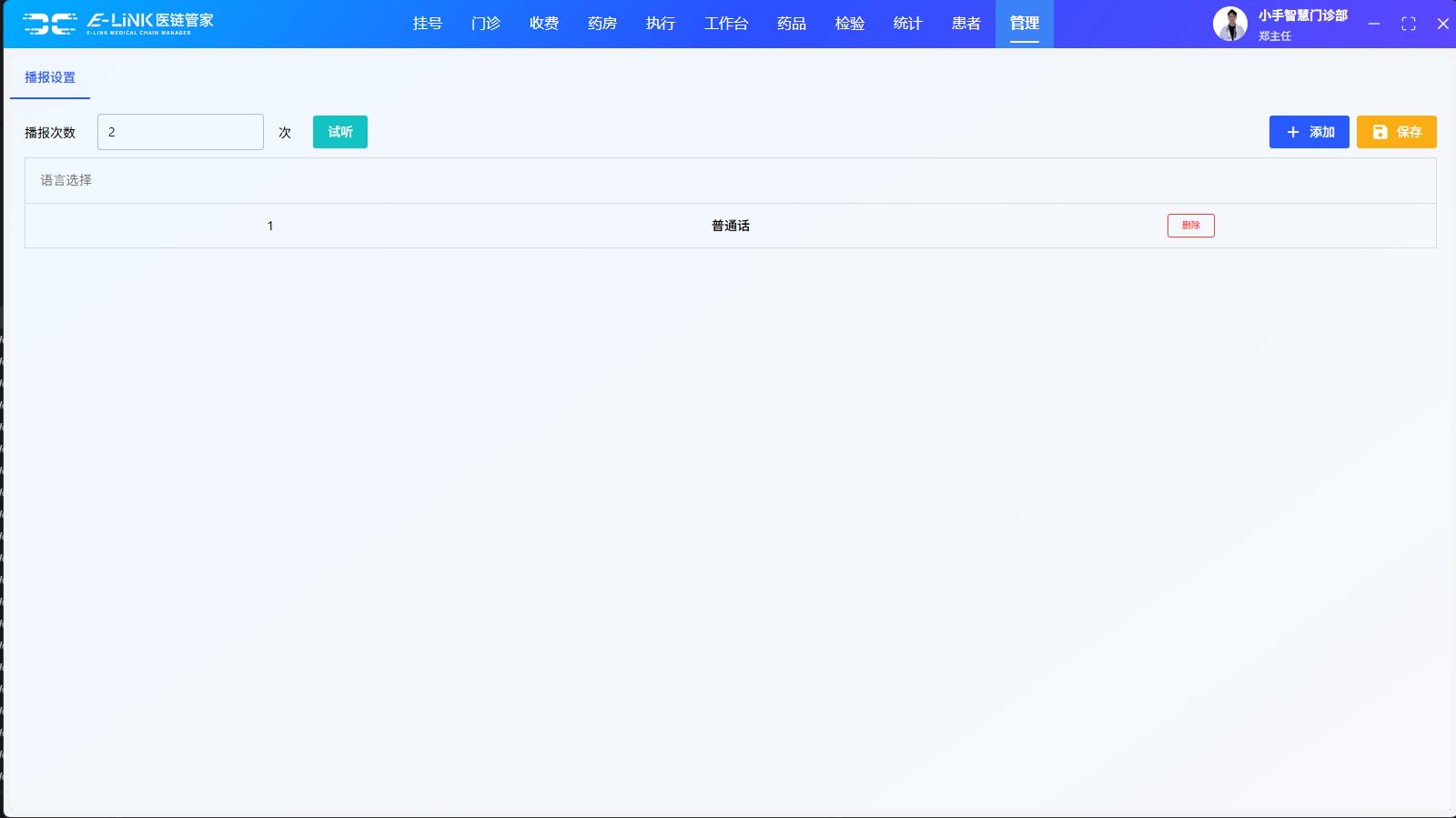Open the 药房 menu
Image resolution: width=1456 pixels, height=818 pixels.
(x=602, y=24)
